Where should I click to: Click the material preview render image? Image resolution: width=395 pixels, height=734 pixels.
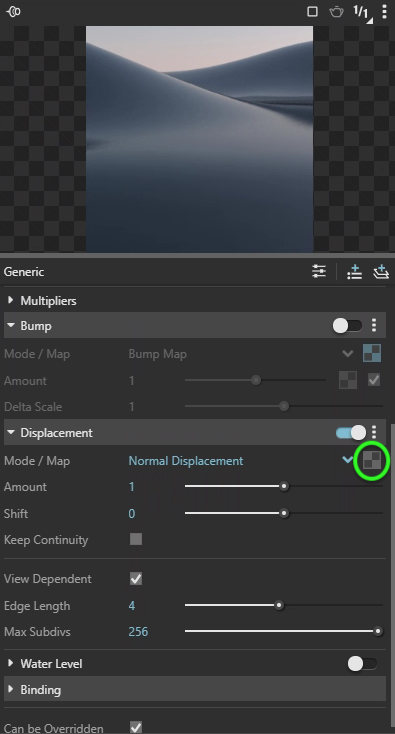tap(199, 139)
